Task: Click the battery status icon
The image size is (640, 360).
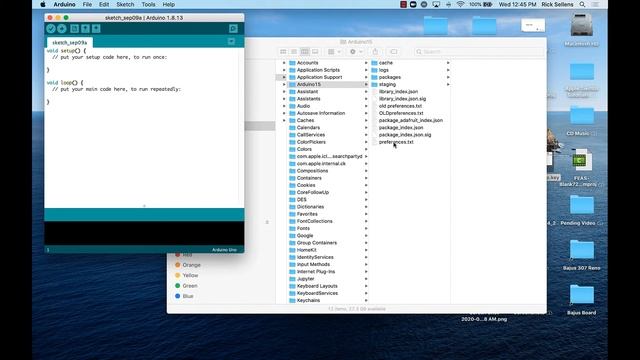Action: point(488,4)
